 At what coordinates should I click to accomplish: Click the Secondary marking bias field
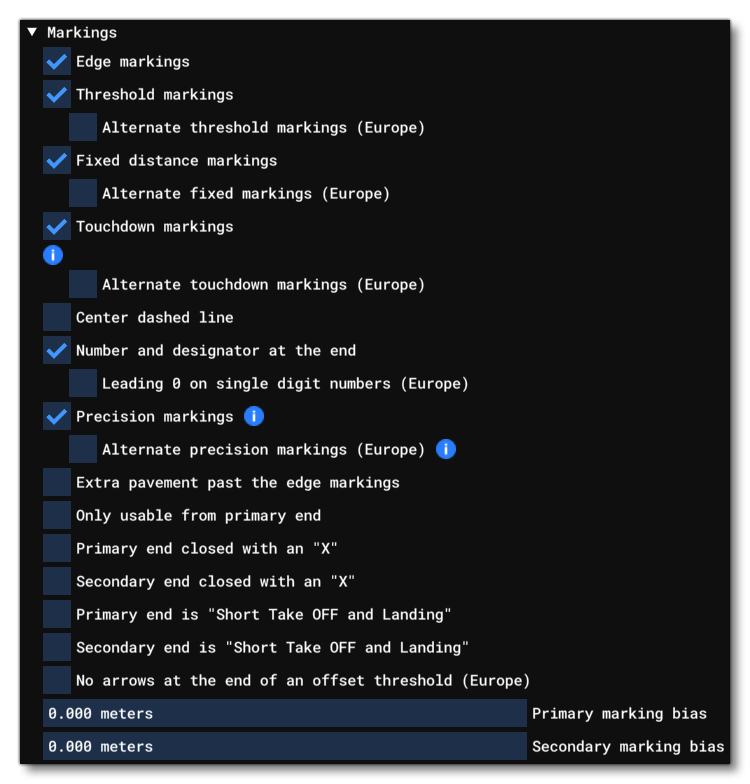pos(284,747)
